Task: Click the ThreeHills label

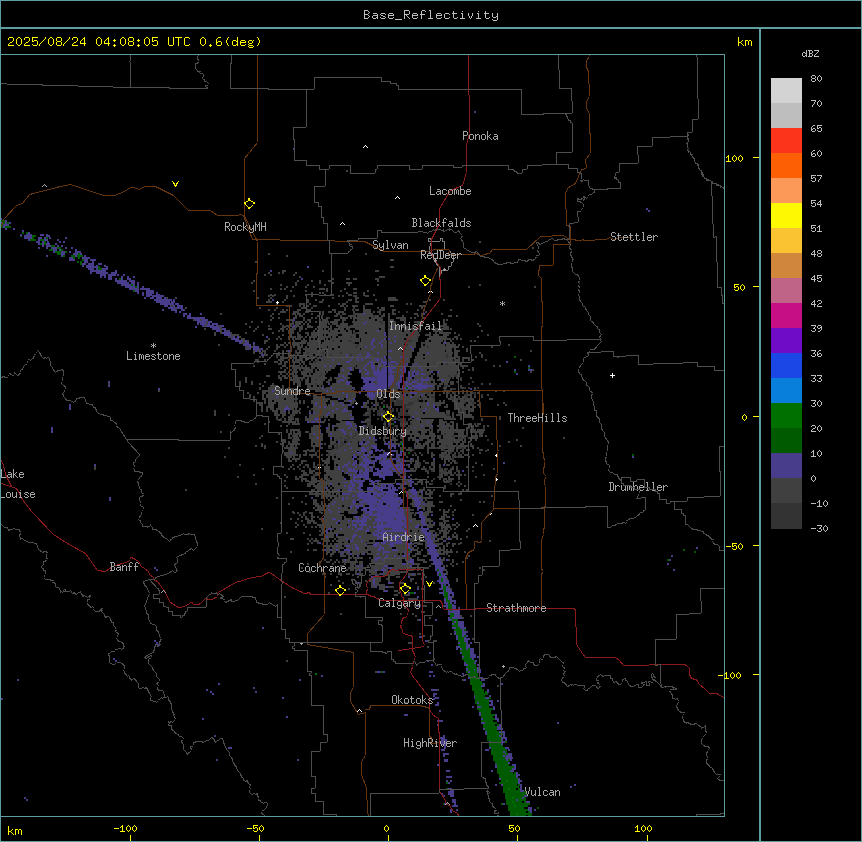Action: pyautogui.click(x=537, y=418)
